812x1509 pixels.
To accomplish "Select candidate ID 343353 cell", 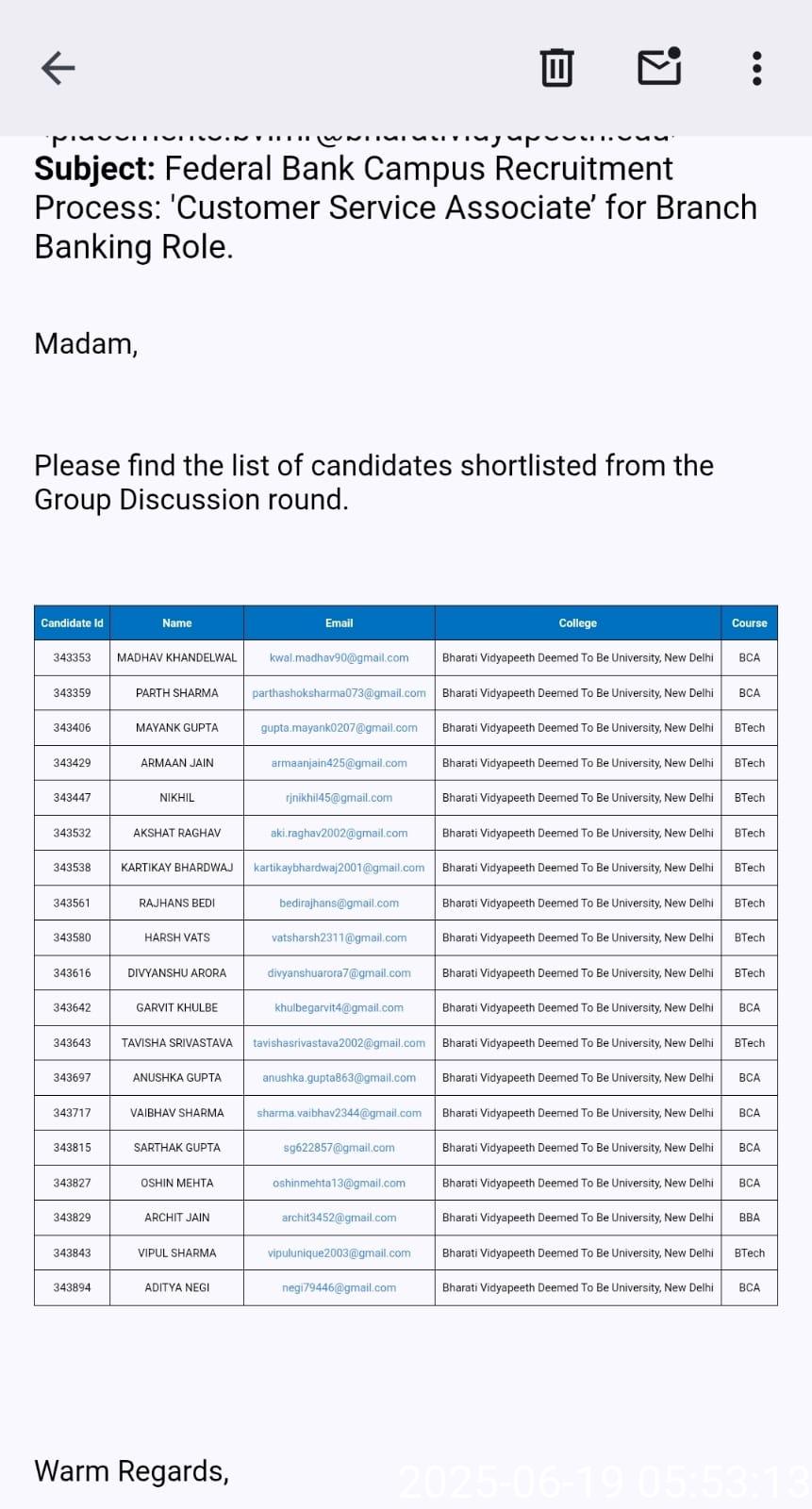I will (73, 658).
